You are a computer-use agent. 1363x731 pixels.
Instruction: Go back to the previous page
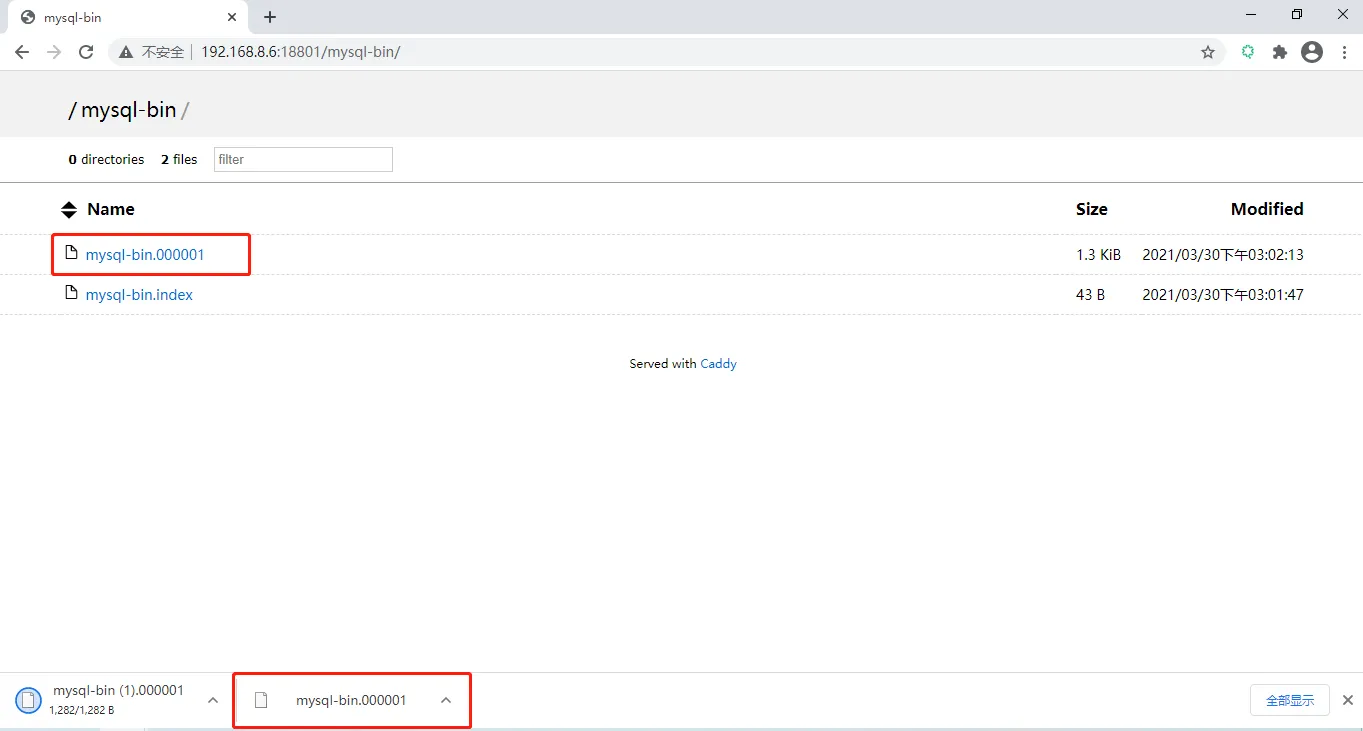click(x=22, y=52)
